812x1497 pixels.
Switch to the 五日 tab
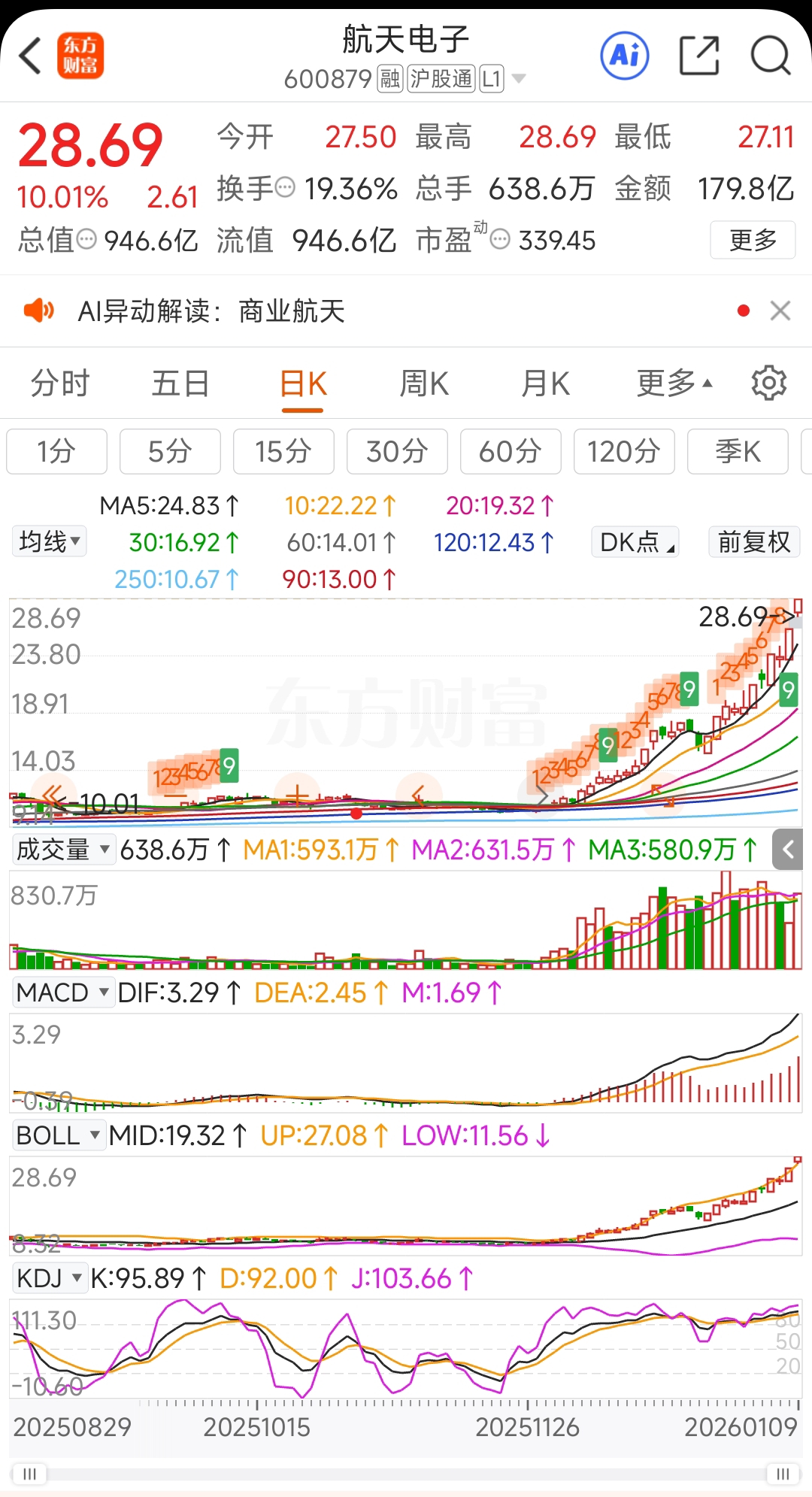click(x=180, y=383)
